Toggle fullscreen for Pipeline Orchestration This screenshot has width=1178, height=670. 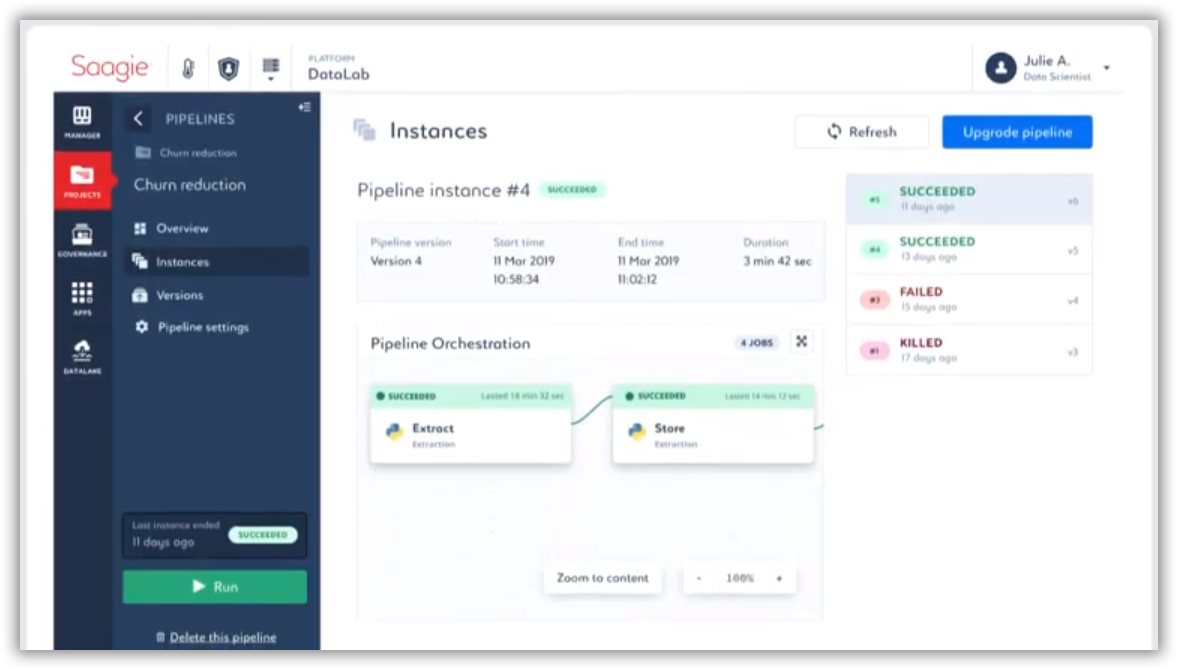click(x=802, y=342)
